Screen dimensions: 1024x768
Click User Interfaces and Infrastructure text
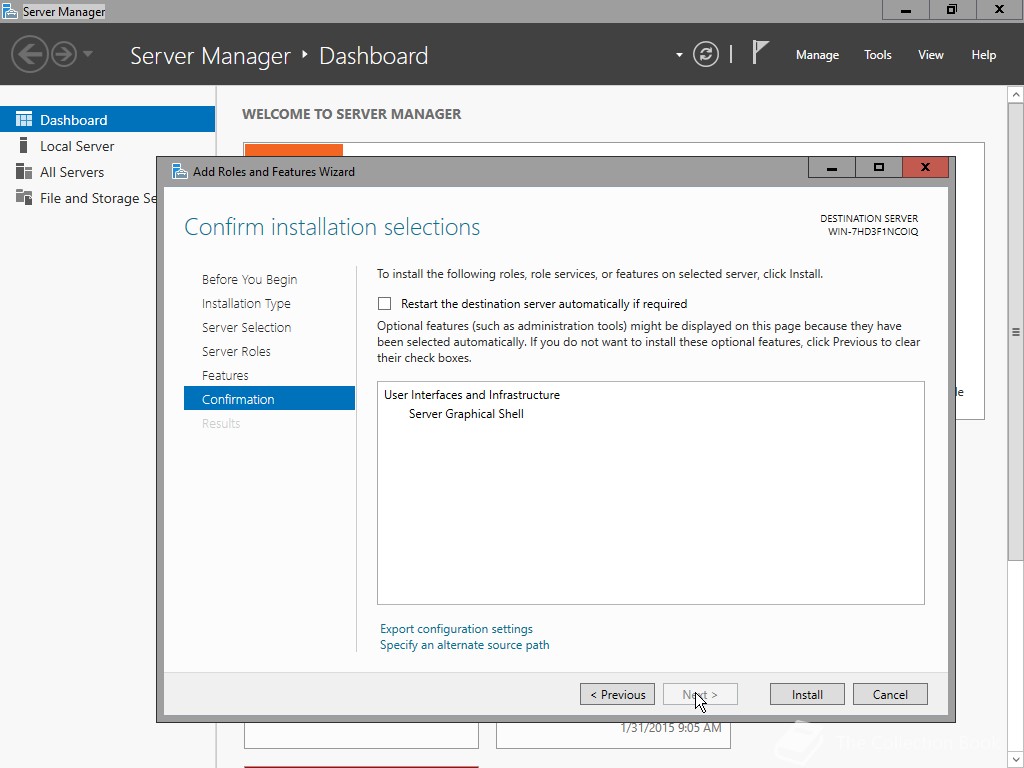[472, 395]
